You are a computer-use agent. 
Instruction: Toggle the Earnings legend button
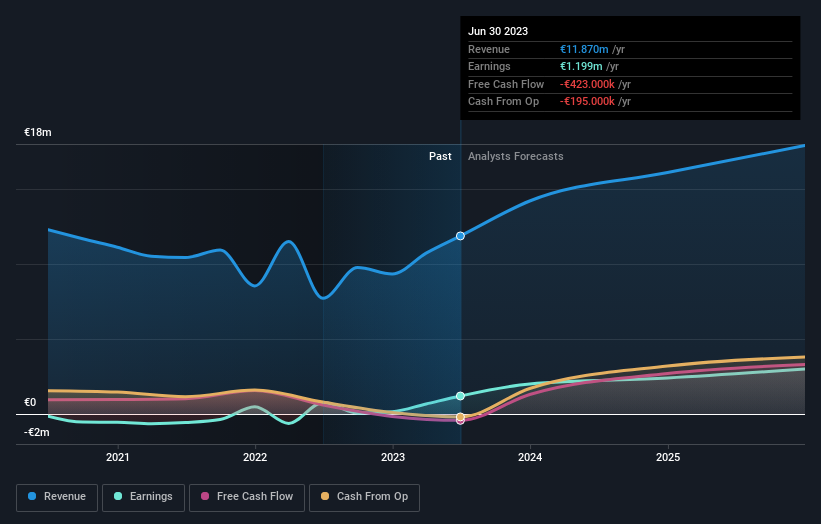point(143,497)
